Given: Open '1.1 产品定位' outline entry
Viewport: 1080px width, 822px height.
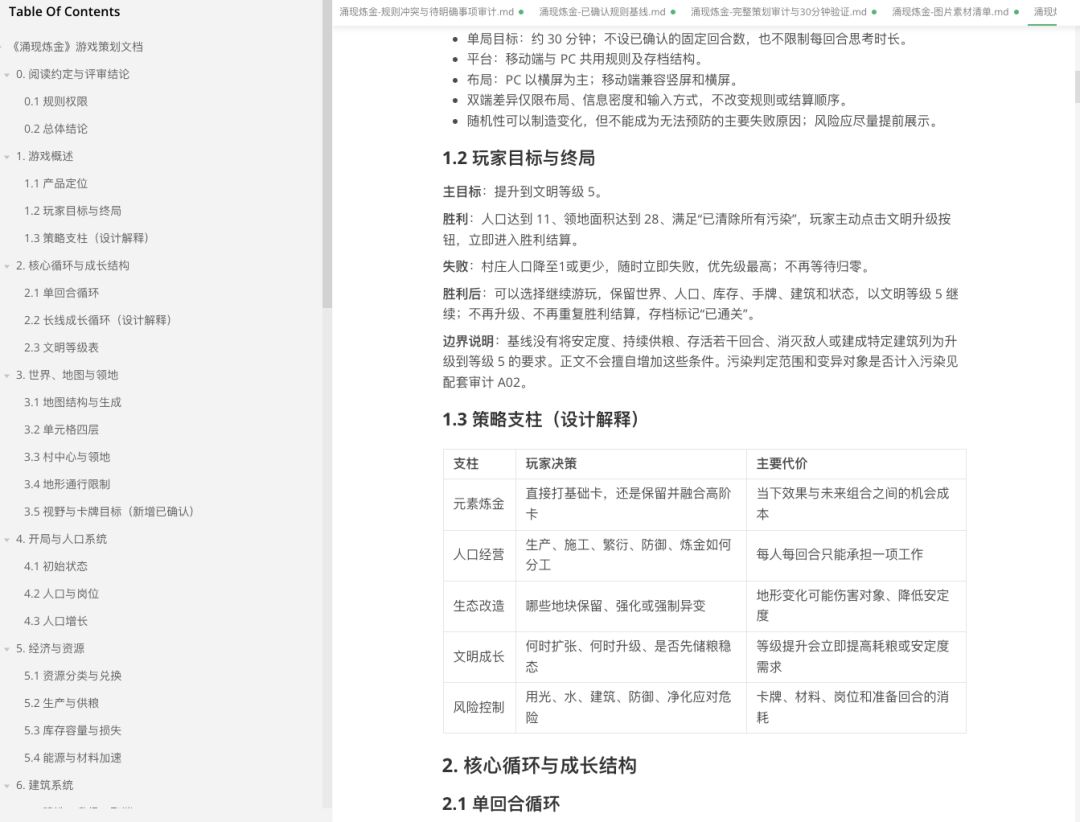Looking at the screenshot, I should click(56, 183).
